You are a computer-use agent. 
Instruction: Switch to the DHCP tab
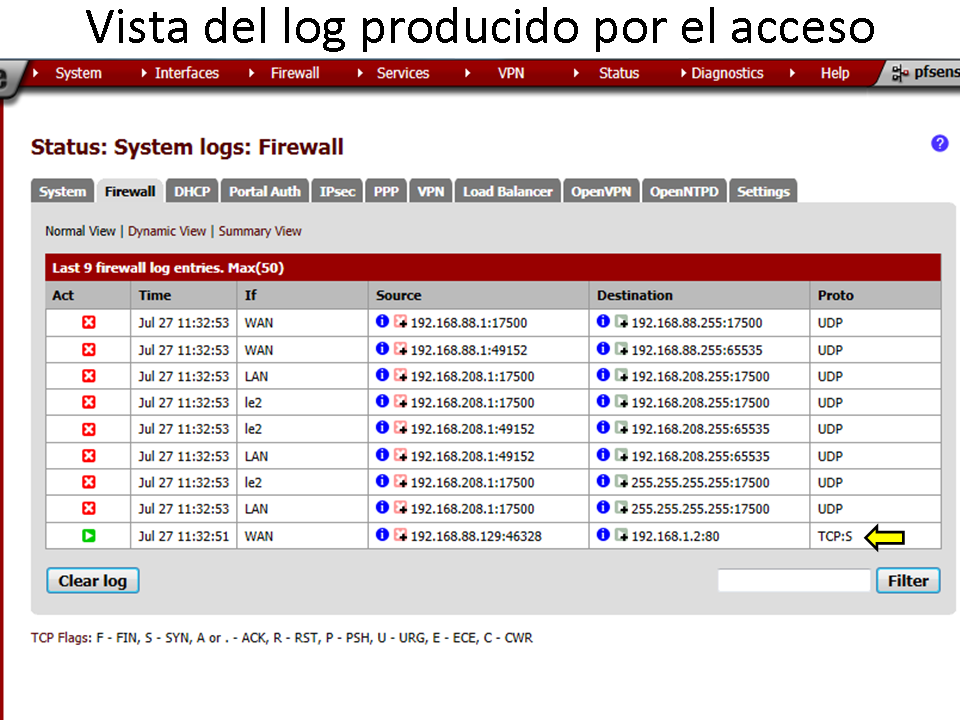point(191,192)
